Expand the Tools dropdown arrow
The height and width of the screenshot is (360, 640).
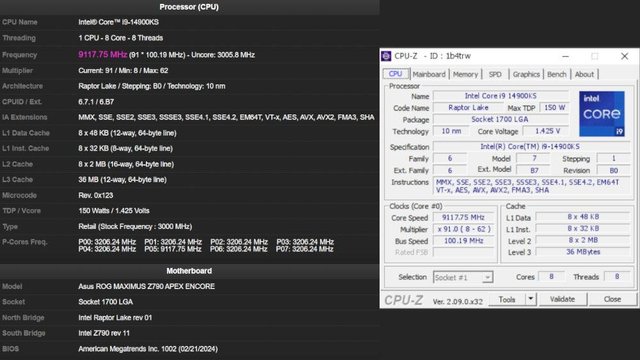pos(530,300)
